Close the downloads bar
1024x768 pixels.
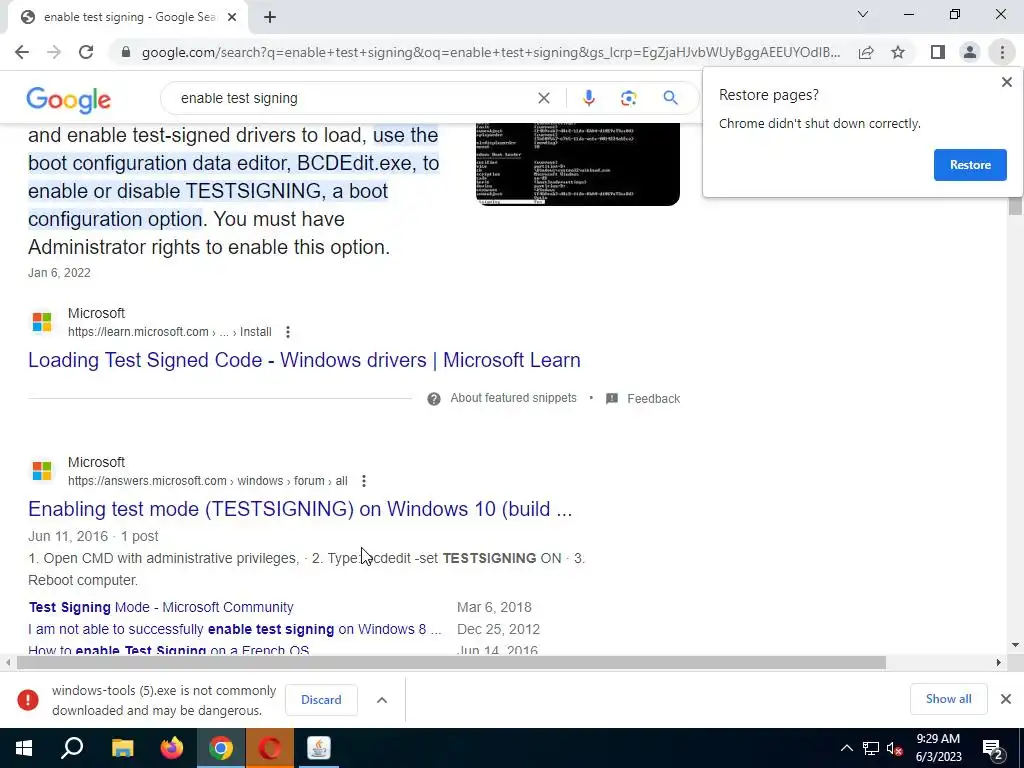[1006, 699]
